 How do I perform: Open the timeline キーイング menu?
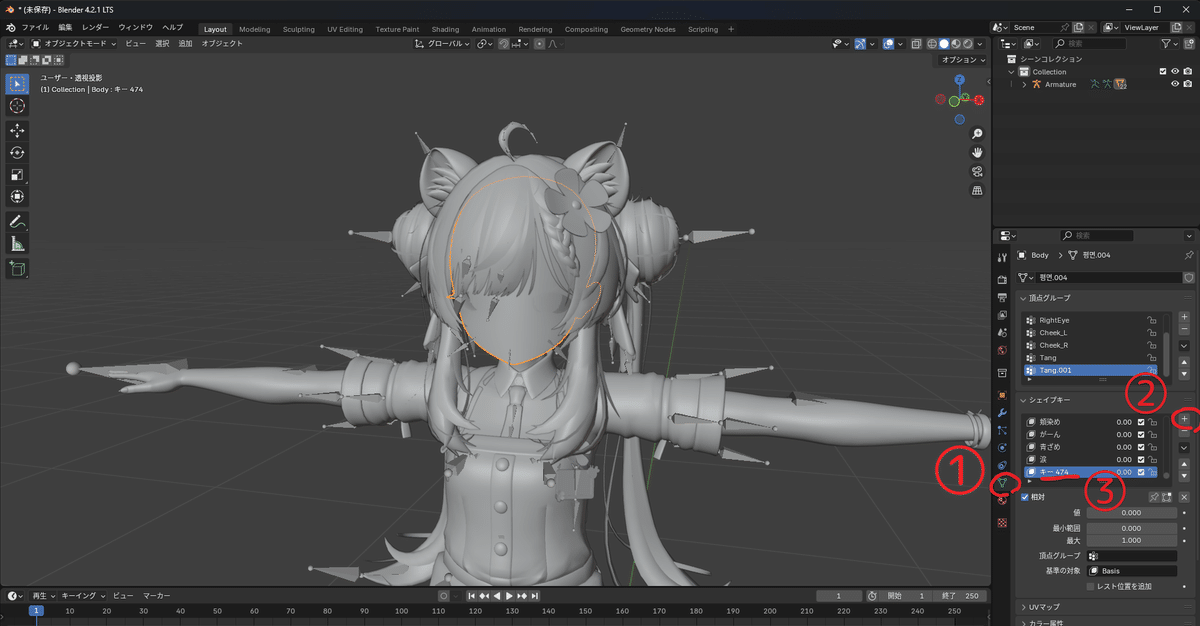[82, 595]
